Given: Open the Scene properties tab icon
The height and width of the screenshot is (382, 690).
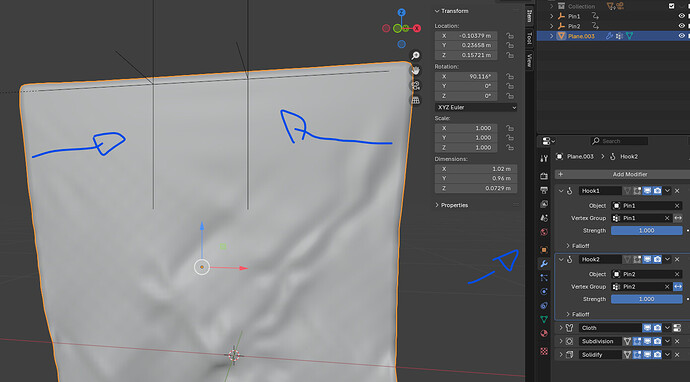Looking at the screenshot, I should pyautogui.click(x=544, y=218).
